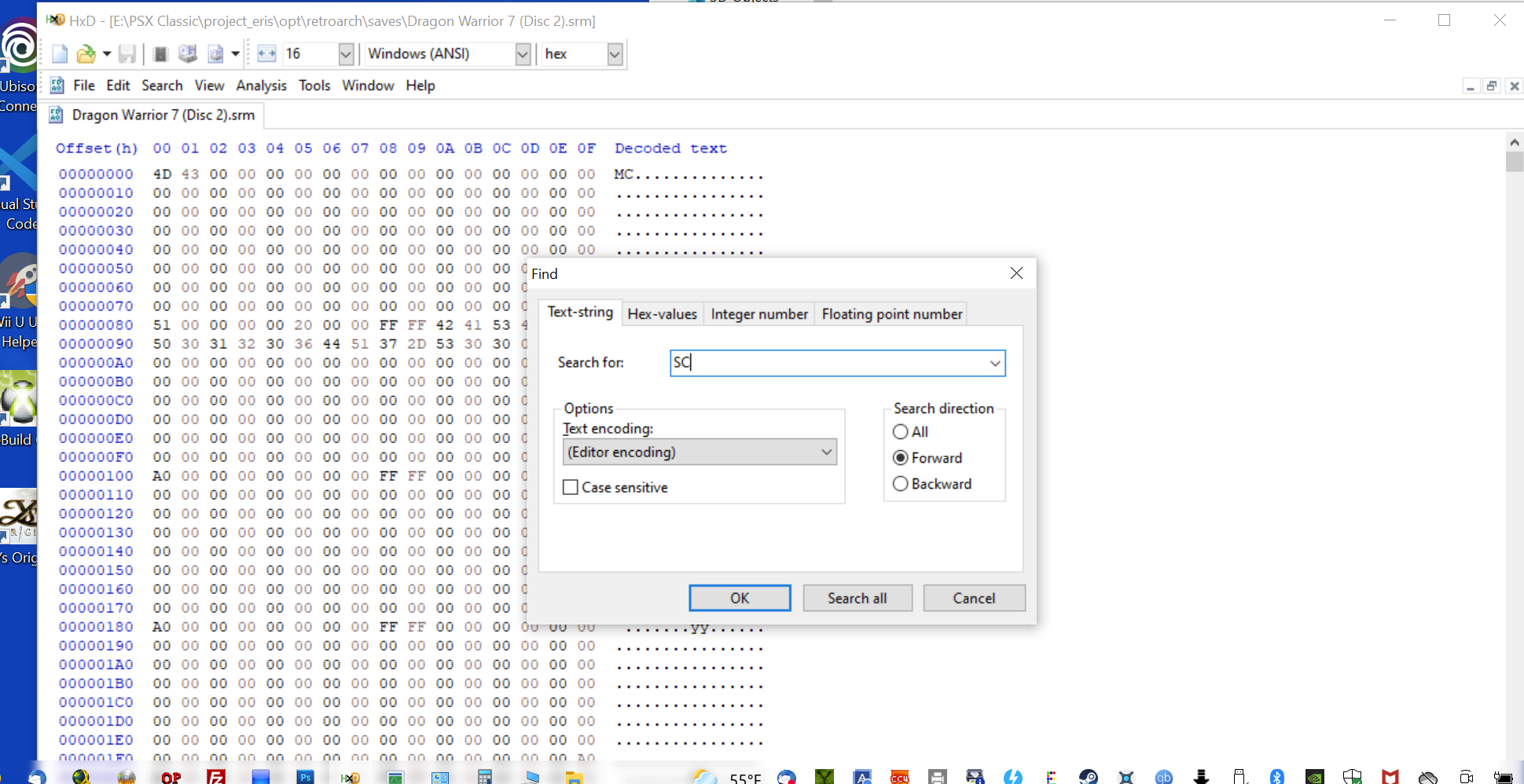Expand the disk image toolbar dropdown arrow
The image size is (1524, 784).
tap(235, 53)
